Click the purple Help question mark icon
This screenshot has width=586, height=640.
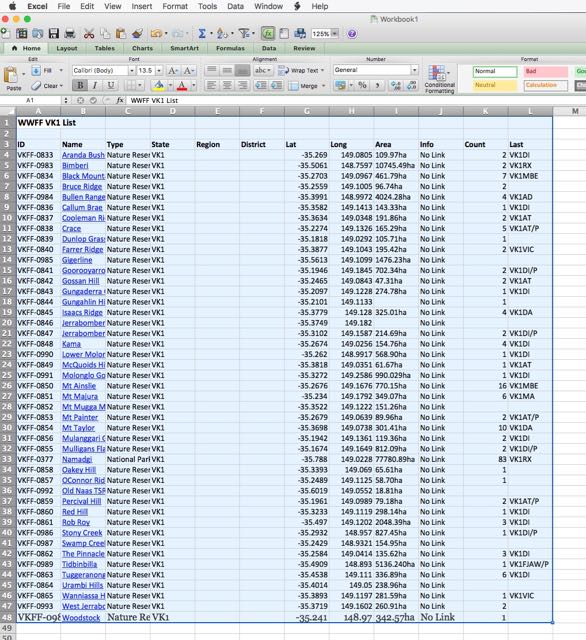pyautogui.click(x=352, y=34)
